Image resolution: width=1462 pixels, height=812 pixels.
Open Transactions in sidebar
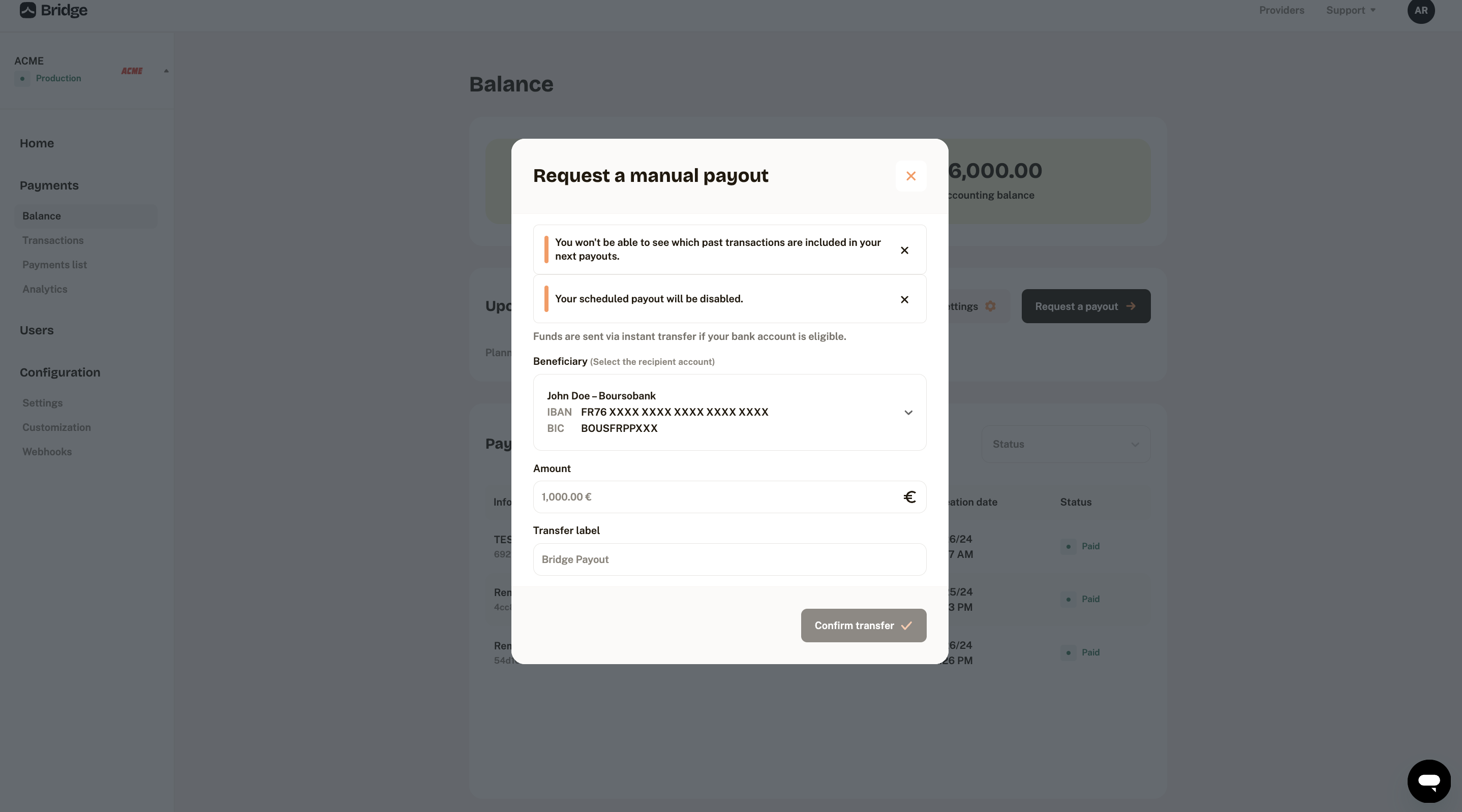click(x=53, y=240)
